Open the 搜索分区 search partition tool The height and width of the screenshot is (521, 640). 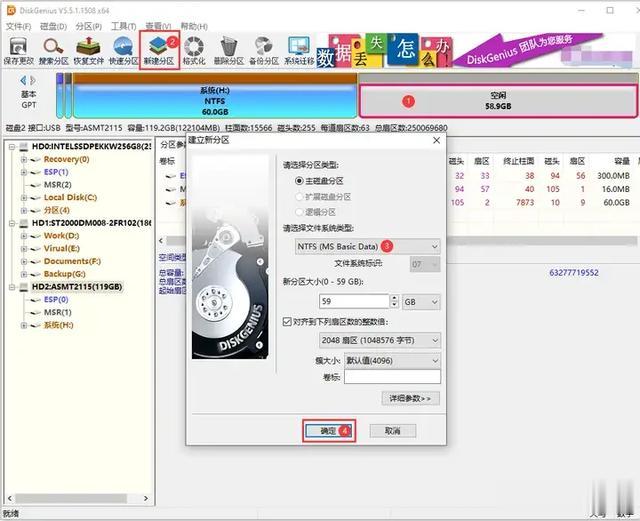click(x=53, y=51)
